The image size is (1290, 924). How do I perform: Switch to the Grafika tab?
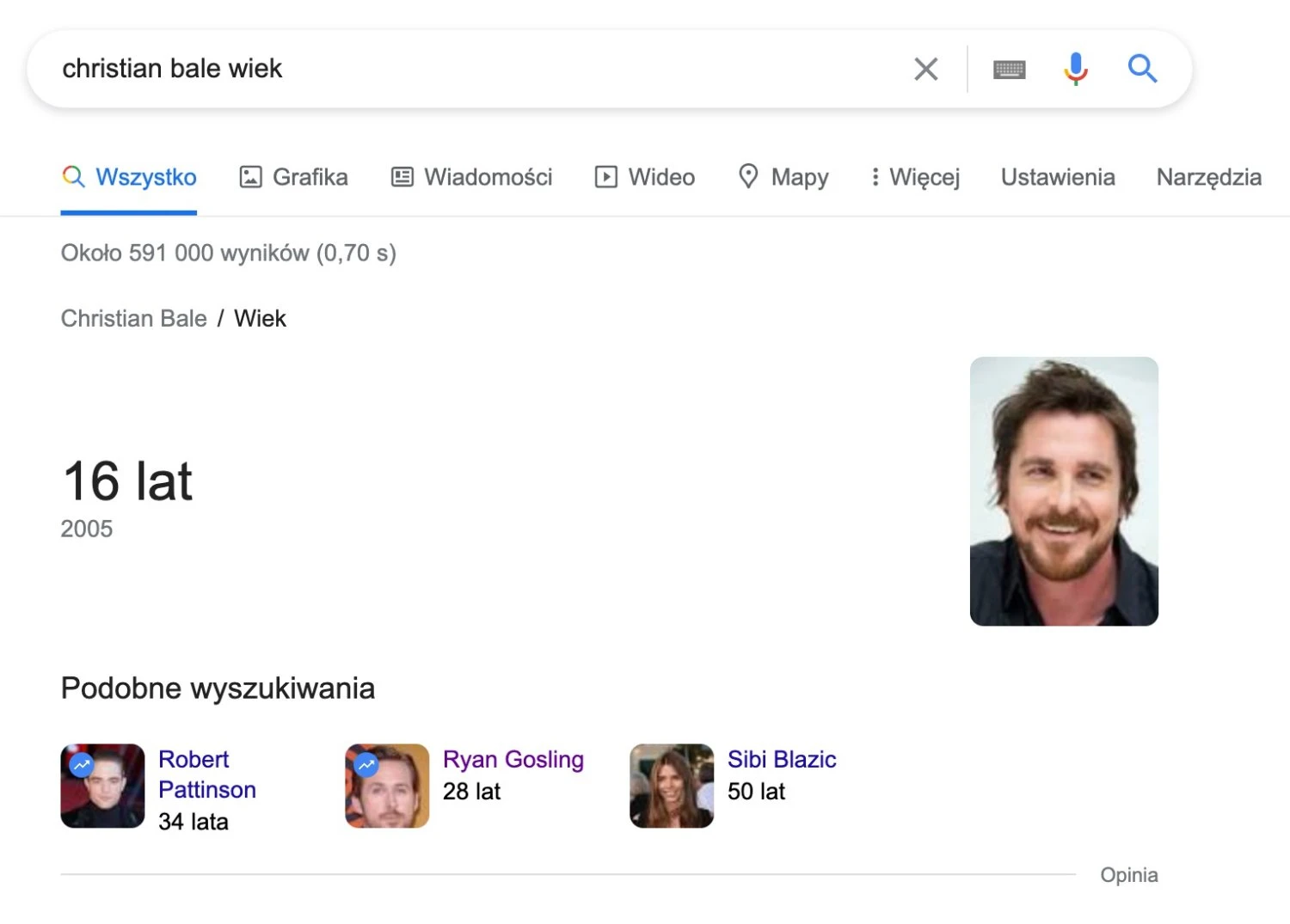[293, 177]
